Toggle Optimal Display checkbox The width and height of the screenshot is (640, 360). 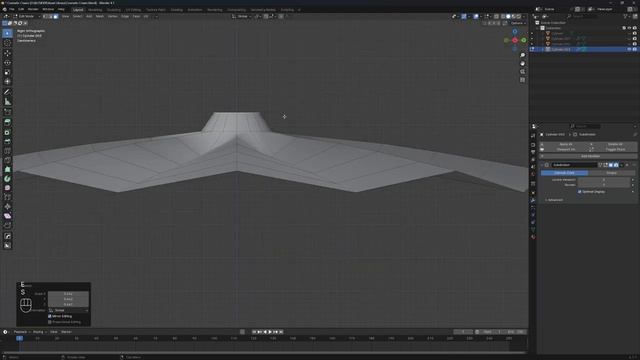coord(580,191)
